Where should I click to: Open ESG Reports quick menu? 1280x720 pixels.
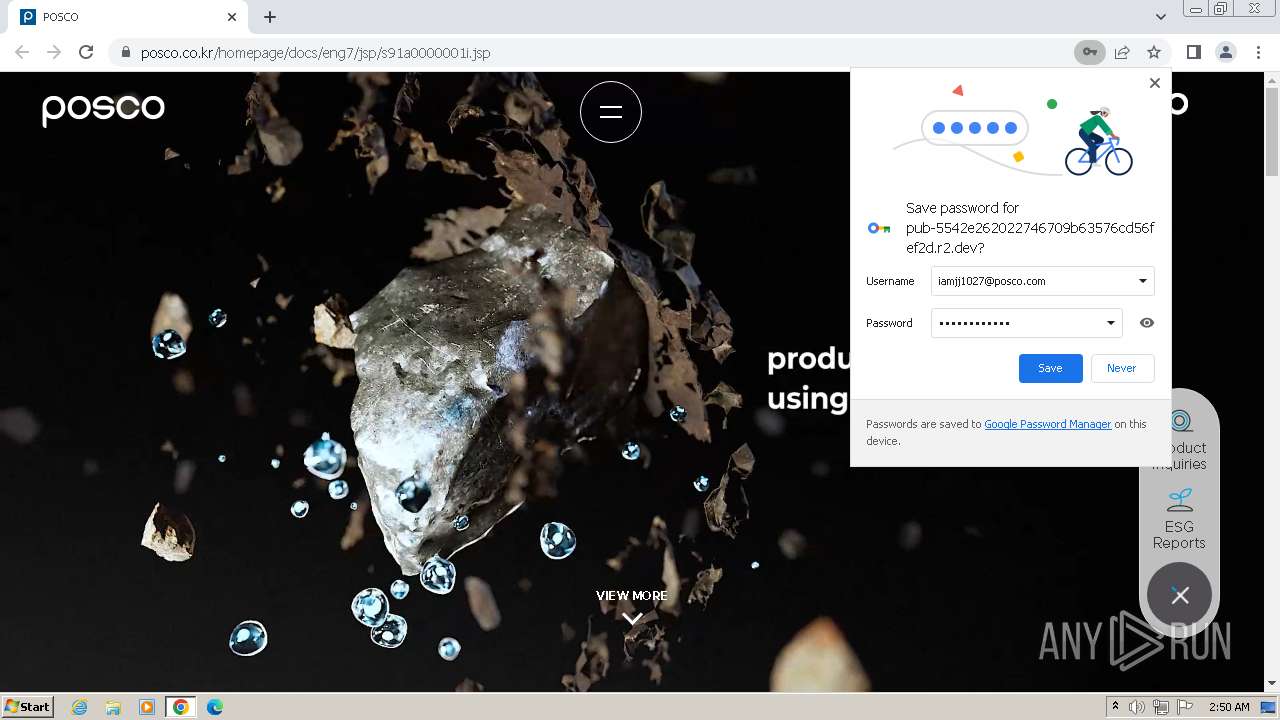[x=1179, y=519]
